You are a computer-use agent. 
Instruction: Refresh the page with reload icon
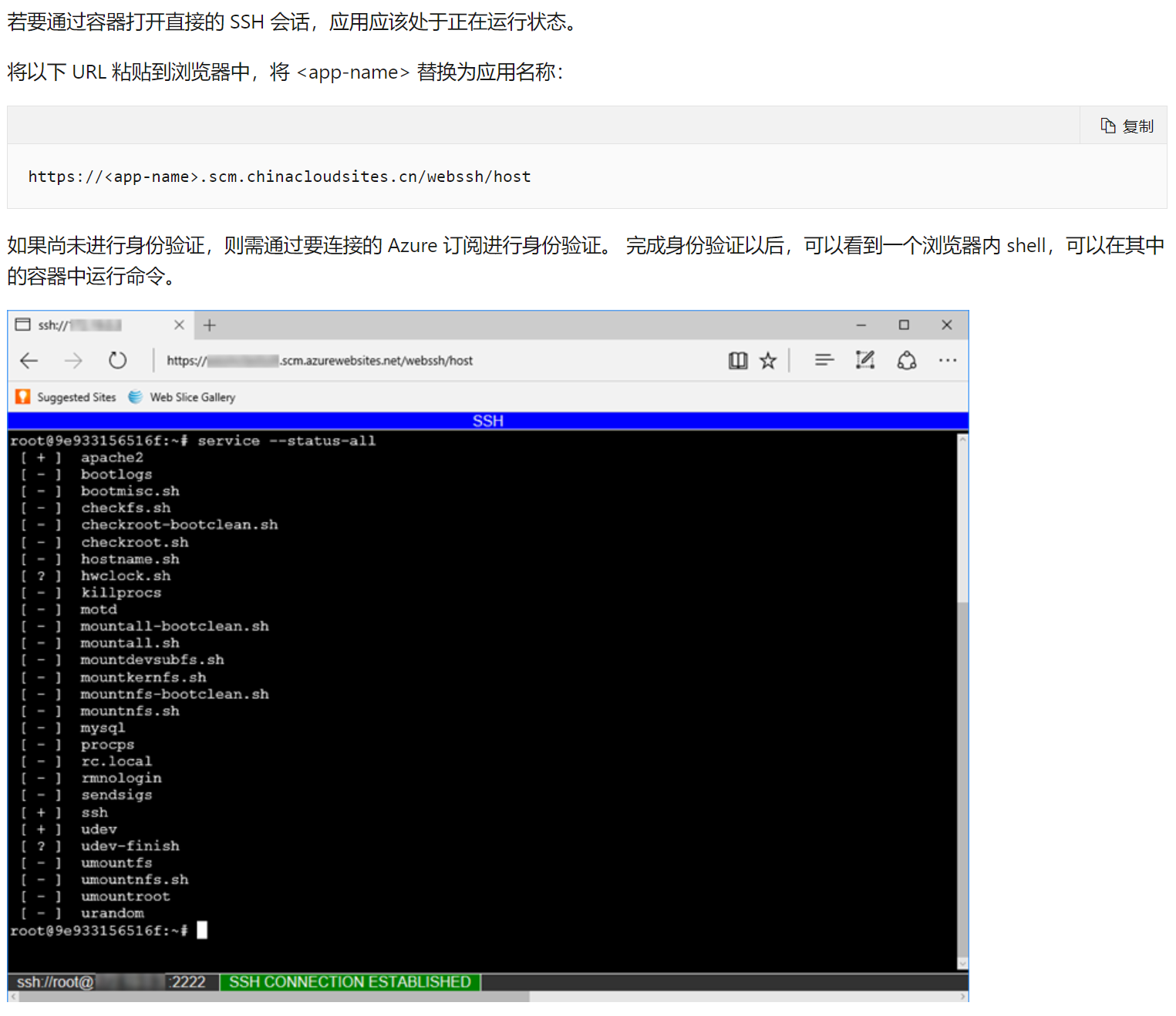[x=117, y=360]
